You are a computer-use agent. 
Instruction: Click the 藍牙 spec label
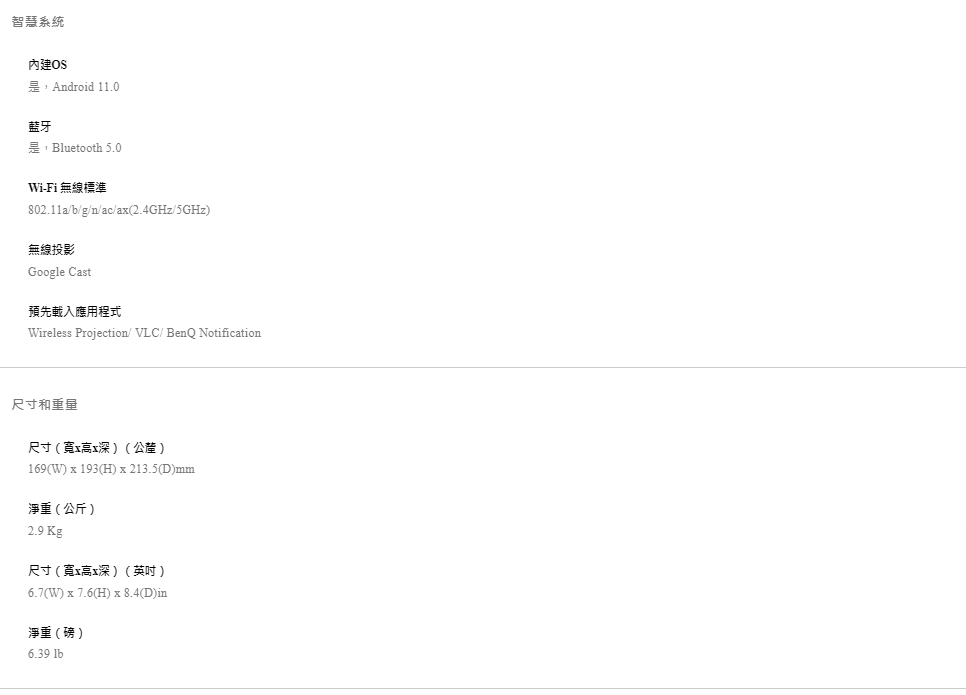coord(39,127)
